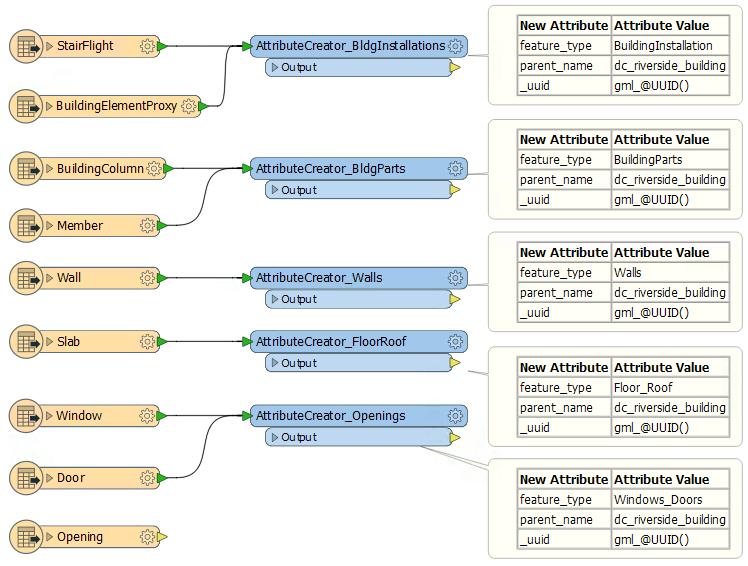Expand the StairFlight attribute triangle
This screenshot has width=748, height=566.
[x=49, y=46]
